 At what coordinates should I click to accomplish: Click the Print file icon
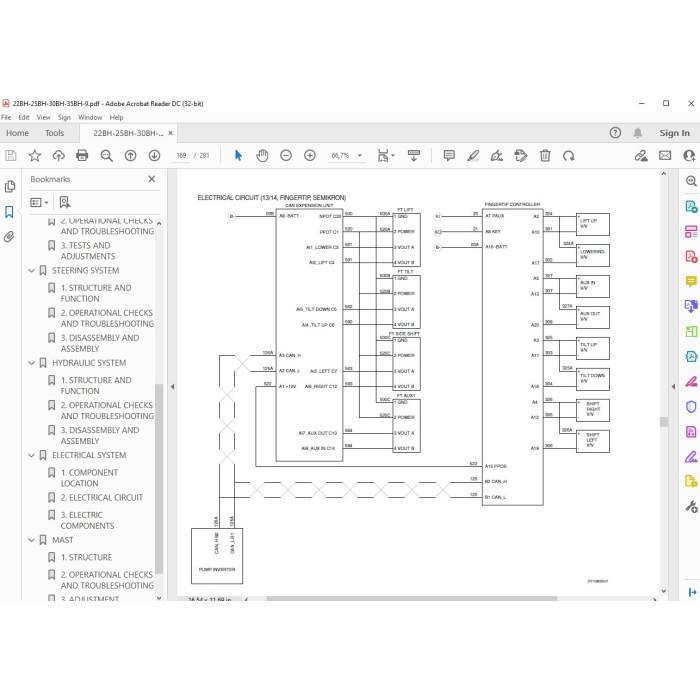point(82,155)
